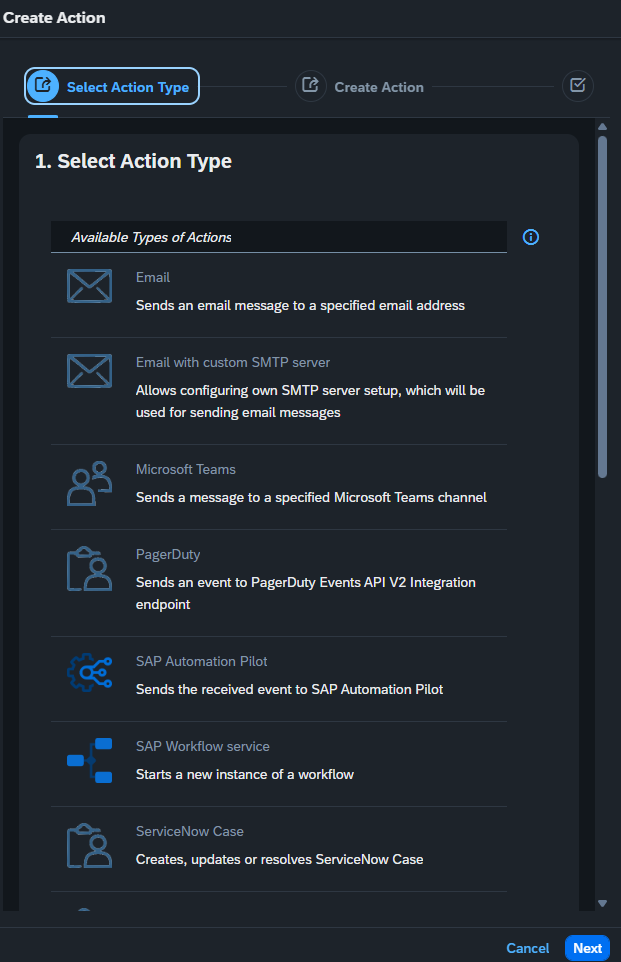Click 'Sends the received event to SAP Automation Pilot'
This screenshot has width=621, height=962.
[x=289, y=690]
